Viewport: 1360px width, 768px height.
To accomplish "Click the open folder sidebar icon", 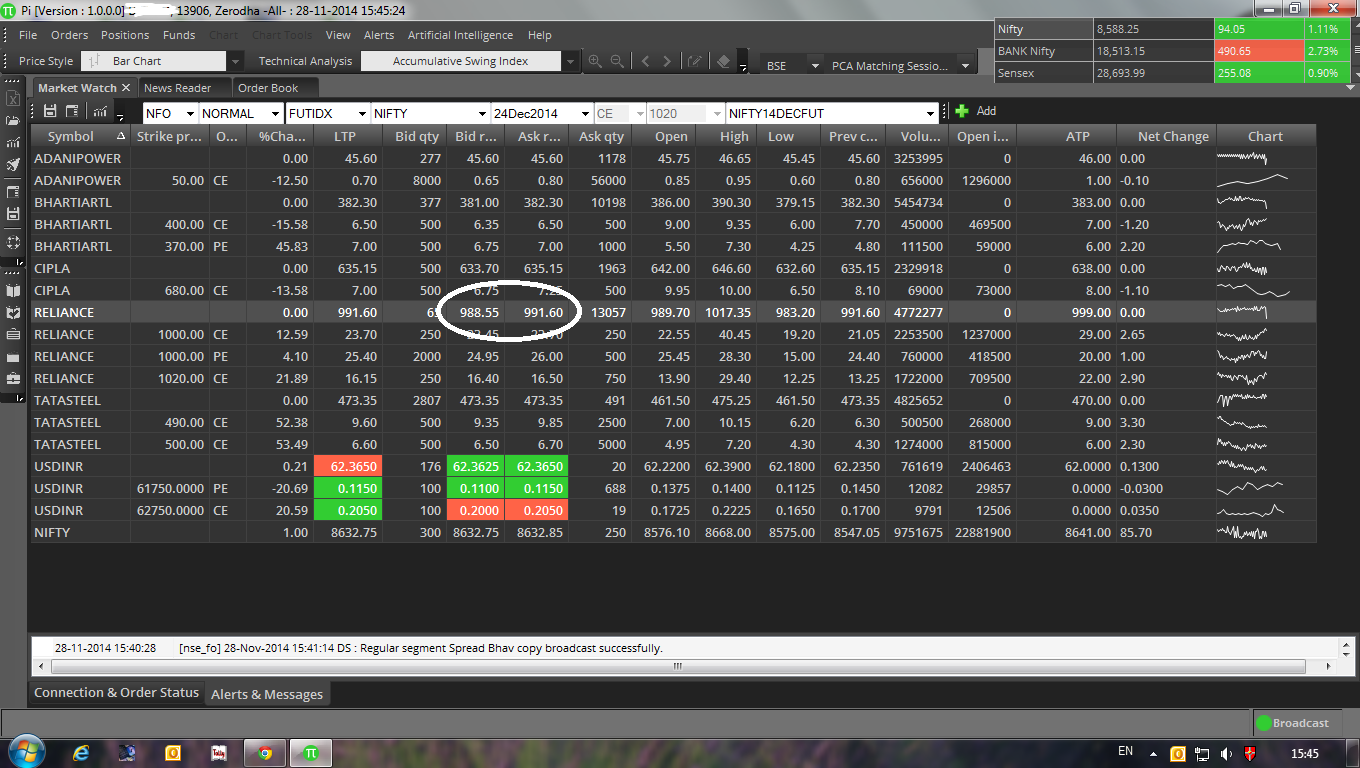I will (13, 121).
